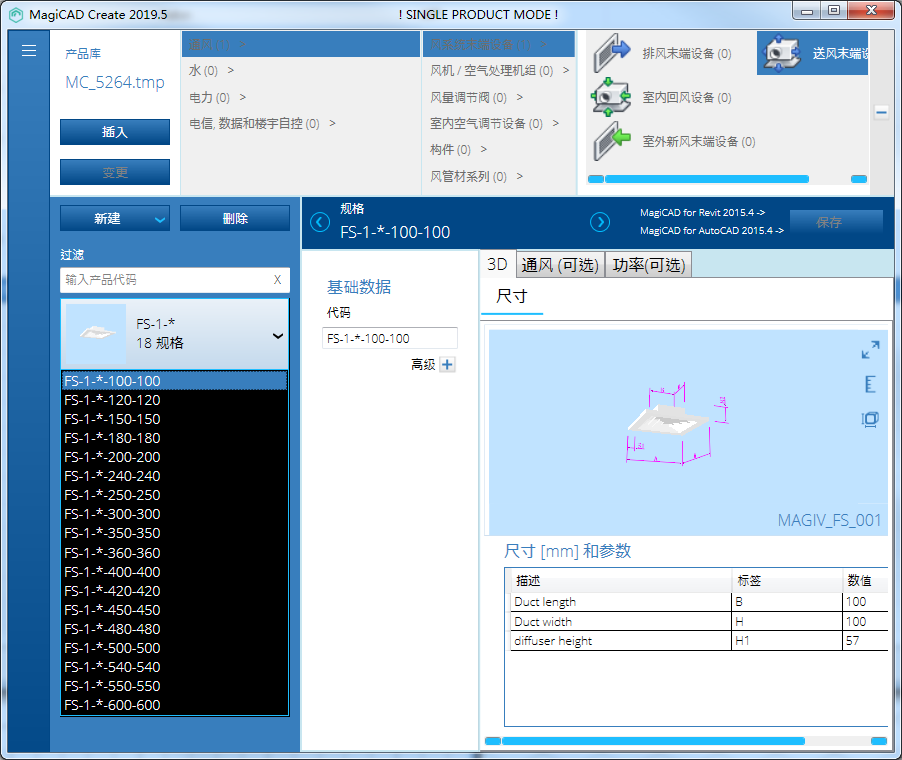902x760 pixels.
Task: Expand 3D preview to full screen
Action: pyautogui.click(x=870, y=350)
